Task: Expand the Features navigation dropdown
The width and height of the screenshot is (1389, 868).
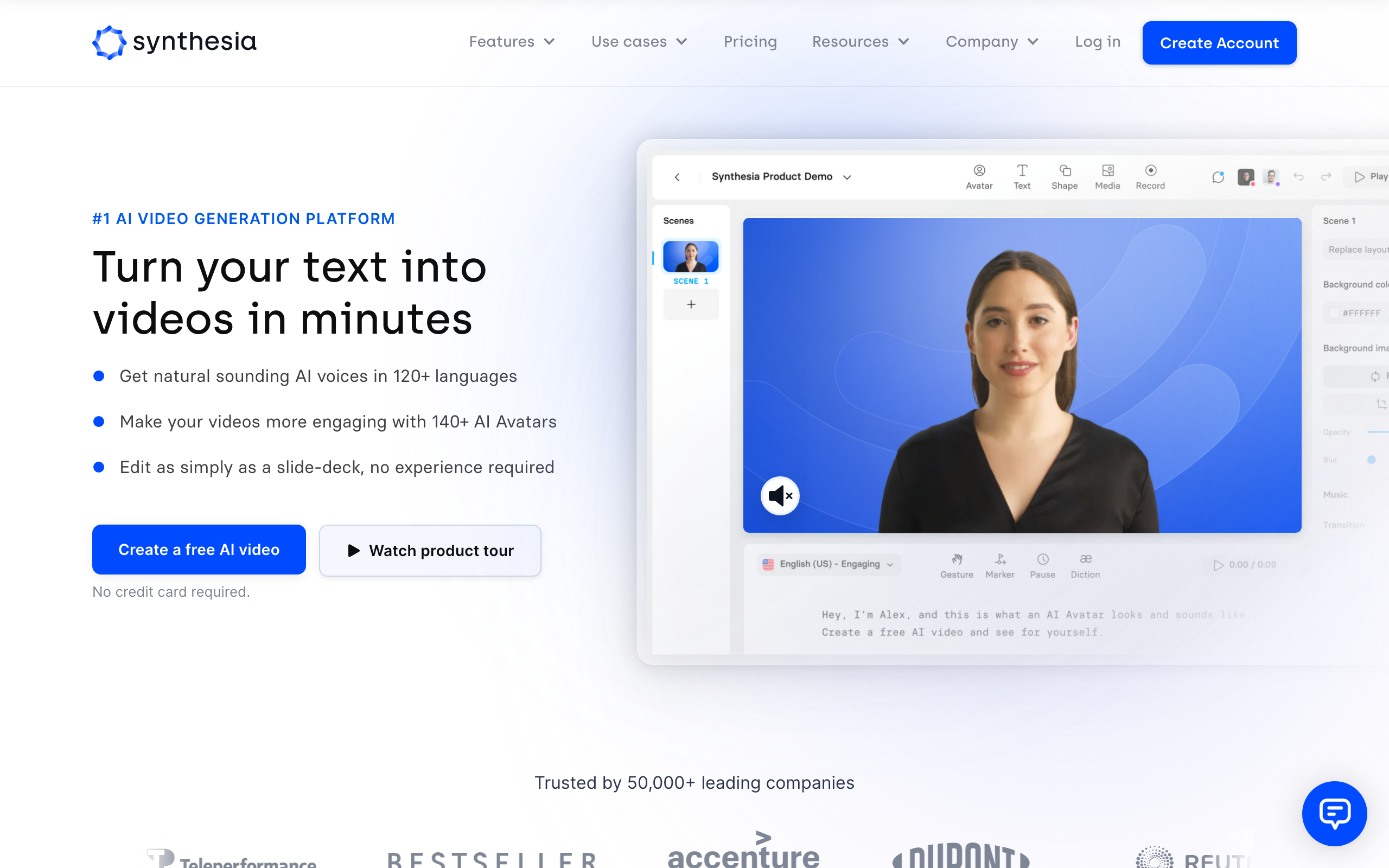Action: point(510,42)
